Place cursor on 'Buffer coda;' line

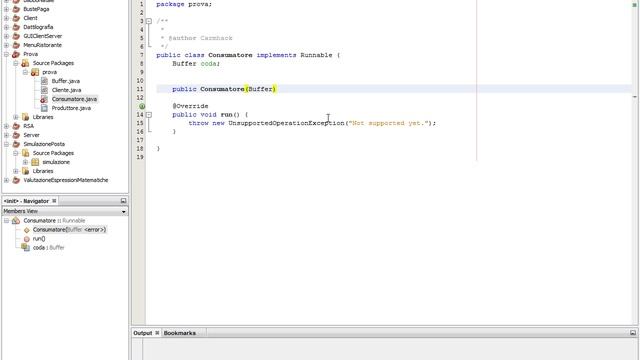click(x=196, y=64)
